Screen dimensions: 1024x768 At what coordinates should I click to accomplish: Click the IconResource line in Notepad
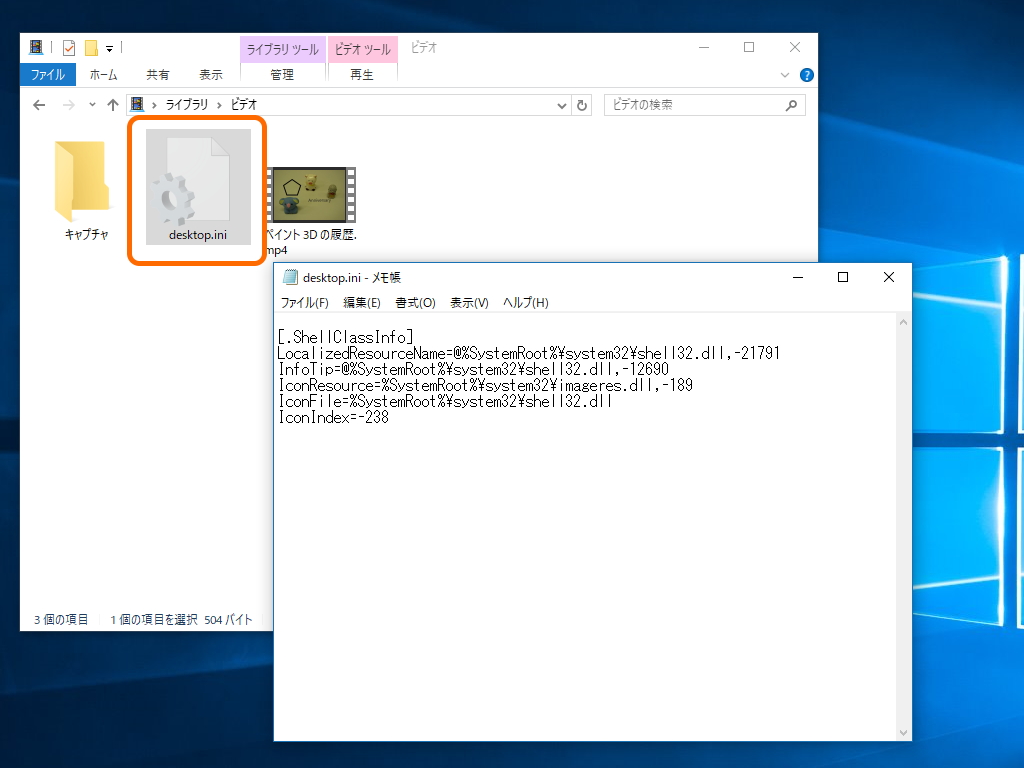(x=485, y=385)
